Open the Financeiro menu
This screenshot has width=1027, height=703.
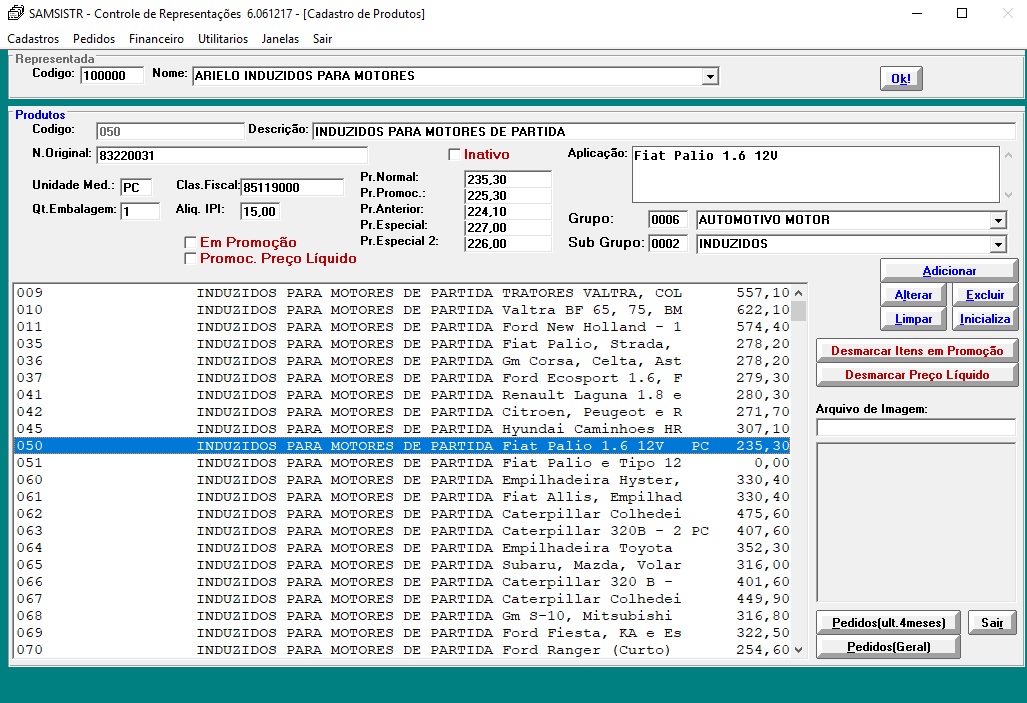(157, 39)
